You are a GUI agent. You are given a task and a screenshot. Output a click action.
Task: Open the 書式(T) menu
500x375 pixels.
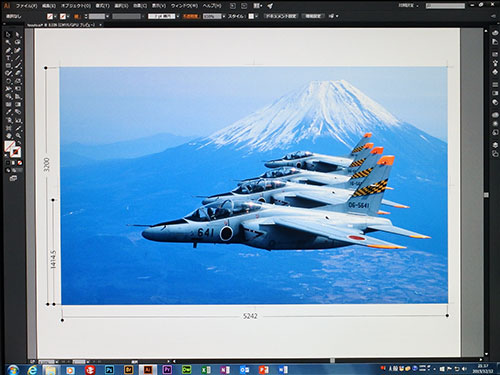coord(102,6)
